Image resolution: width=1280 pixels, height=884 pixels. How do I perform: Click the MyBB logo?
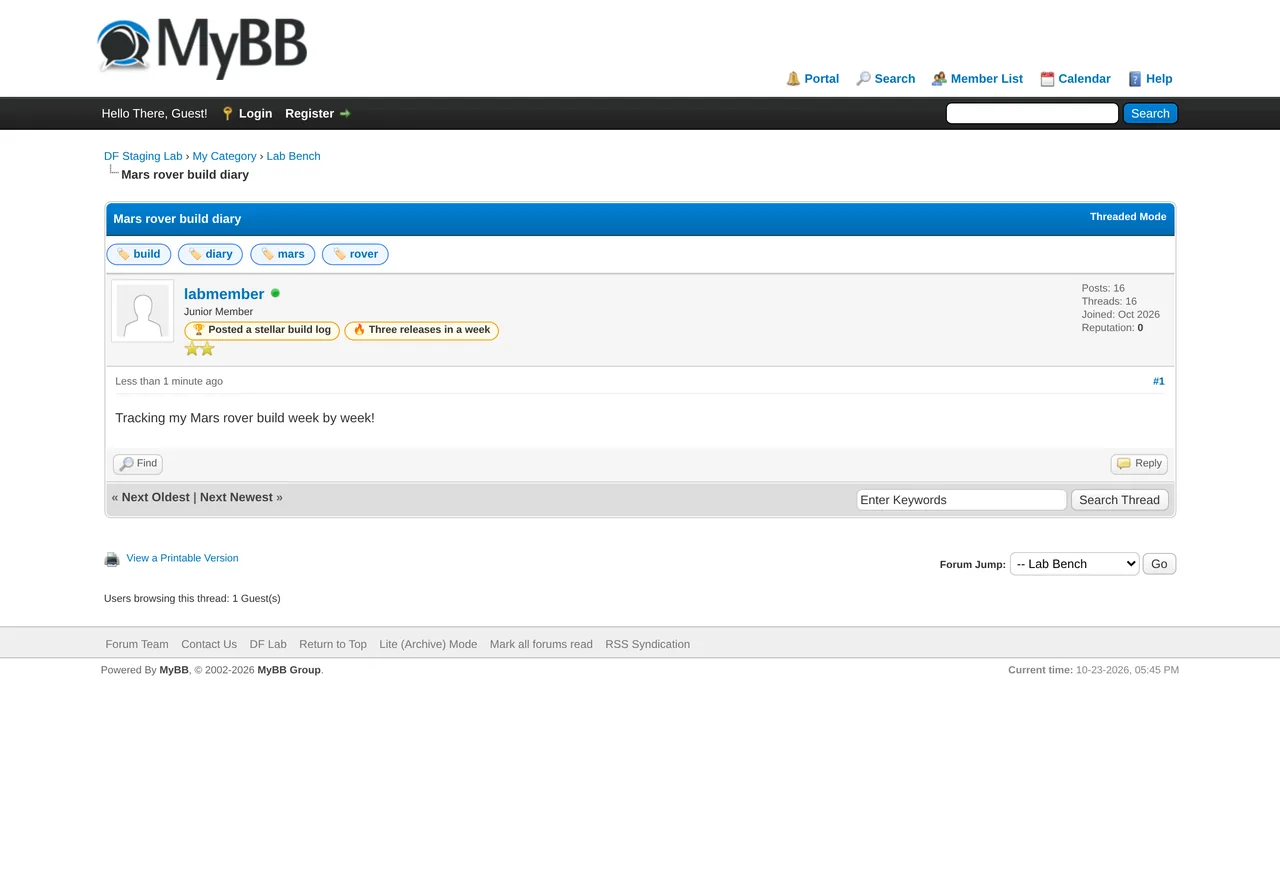202,47
